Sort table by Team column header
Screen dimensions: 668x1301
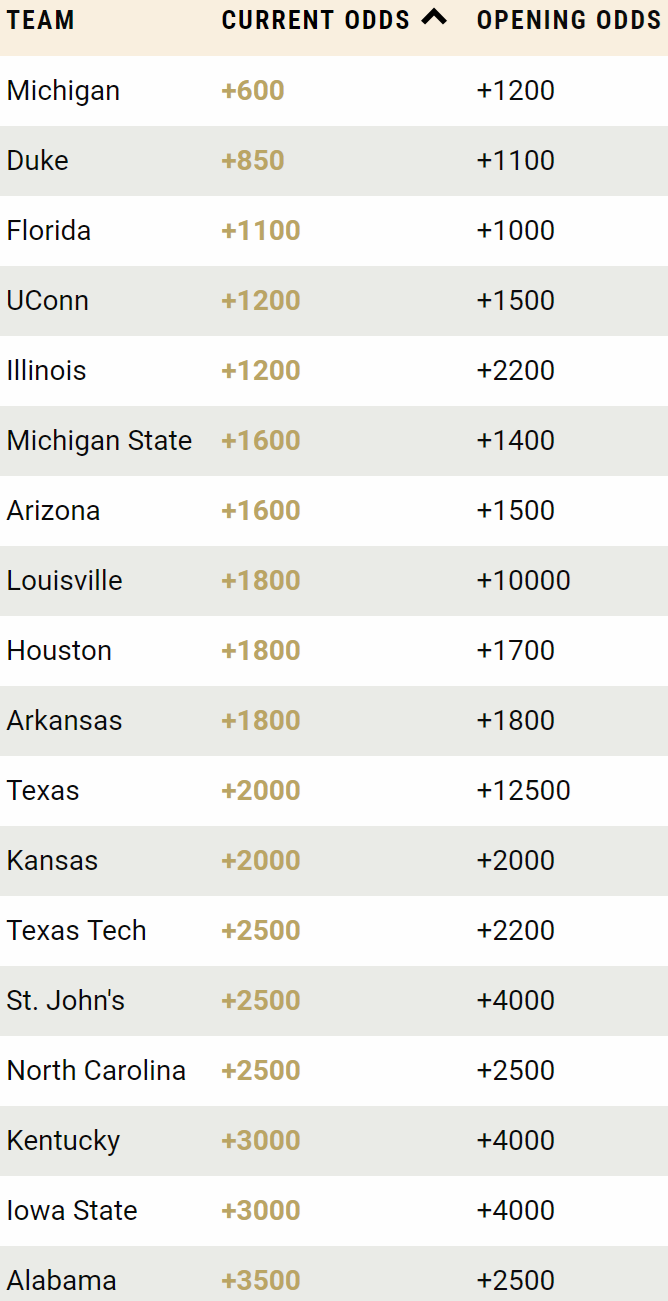click(41, 20)
